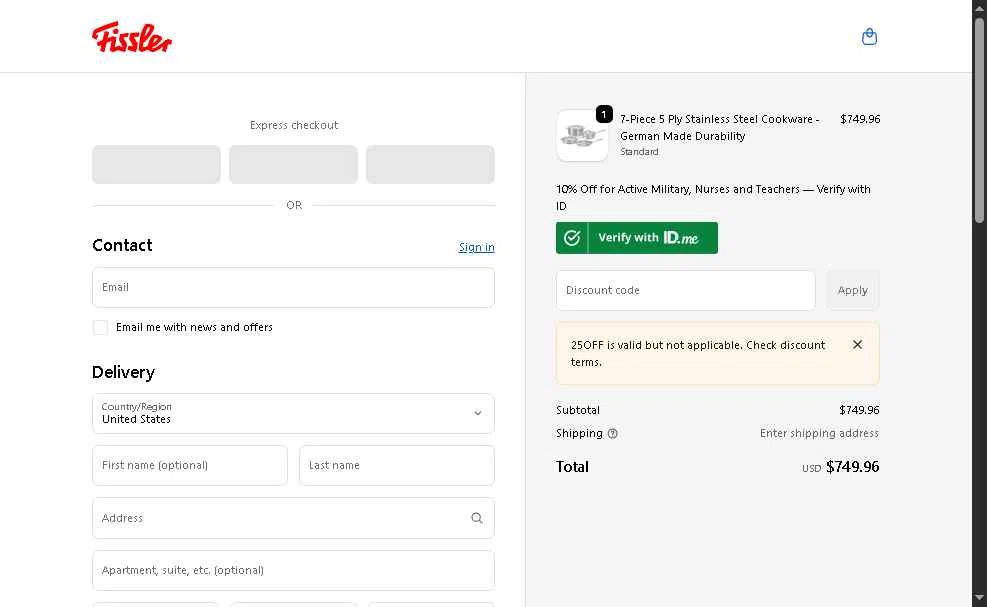Click the Verify with ID.me button
987x607 pixels.
point(637,238)
